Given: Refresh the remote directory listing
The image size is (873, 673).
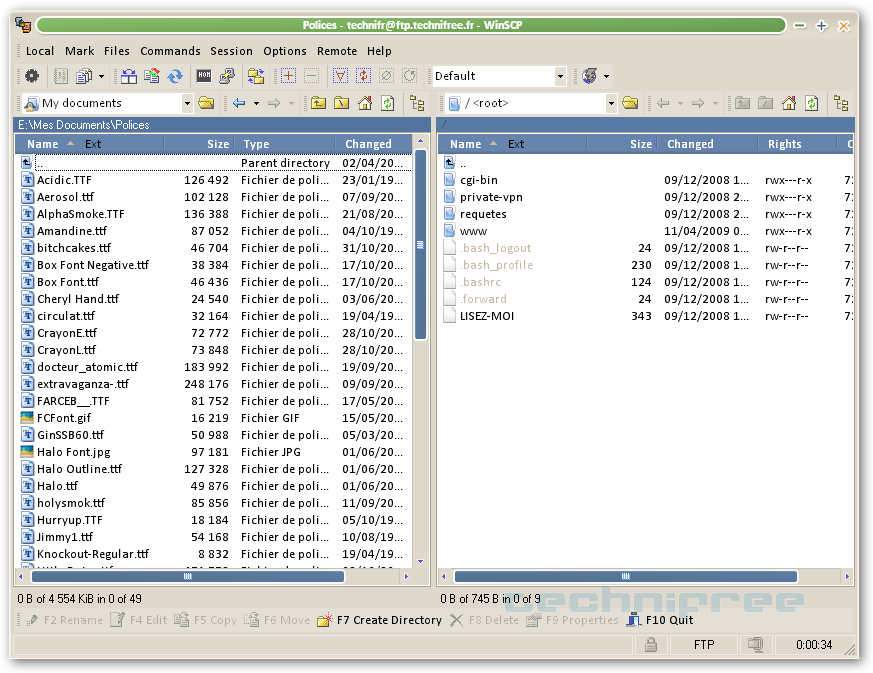Looking at the screenshot, I should [x=812, y=103].
